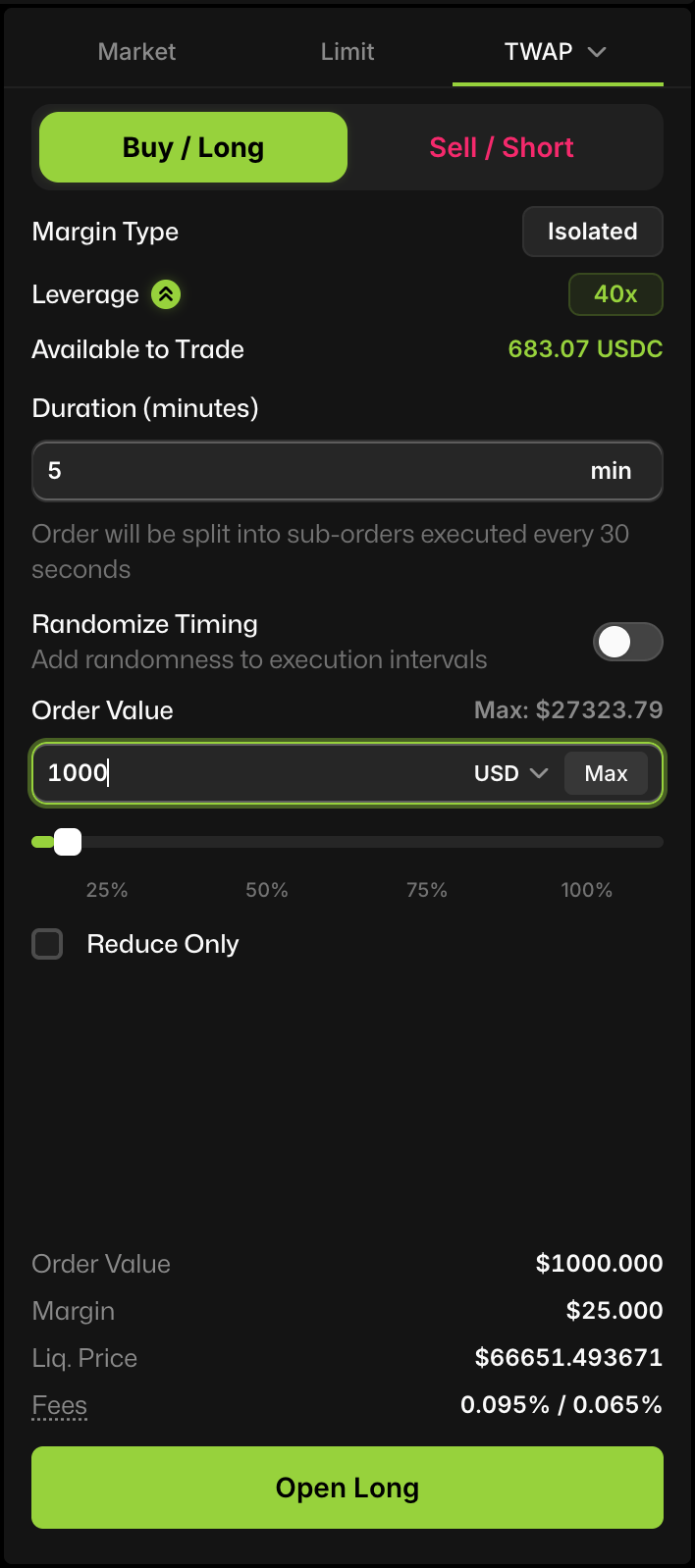Set slider to the 100% mark
The image size is (695, 1568).
click(x=587, y=890)
